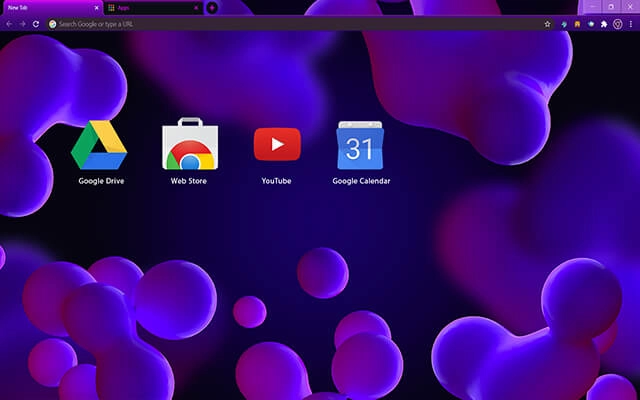The height and width of the screenshot is (400, 640).
Task: Click the Google Drive label text
Action: tap(101, 181)
